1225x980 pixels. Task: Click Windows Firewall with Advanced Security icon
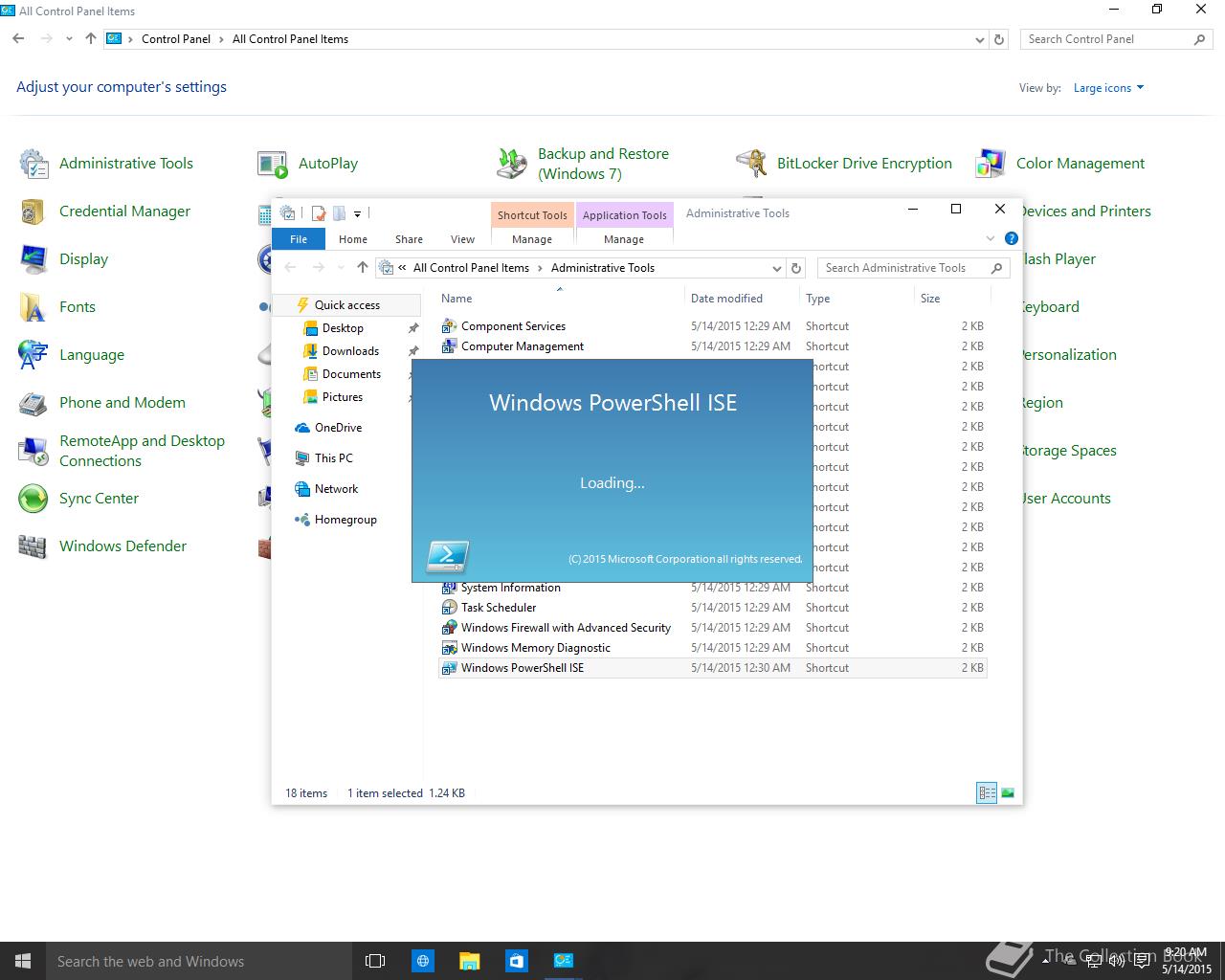pyautogui.click(x=449, y=628)
